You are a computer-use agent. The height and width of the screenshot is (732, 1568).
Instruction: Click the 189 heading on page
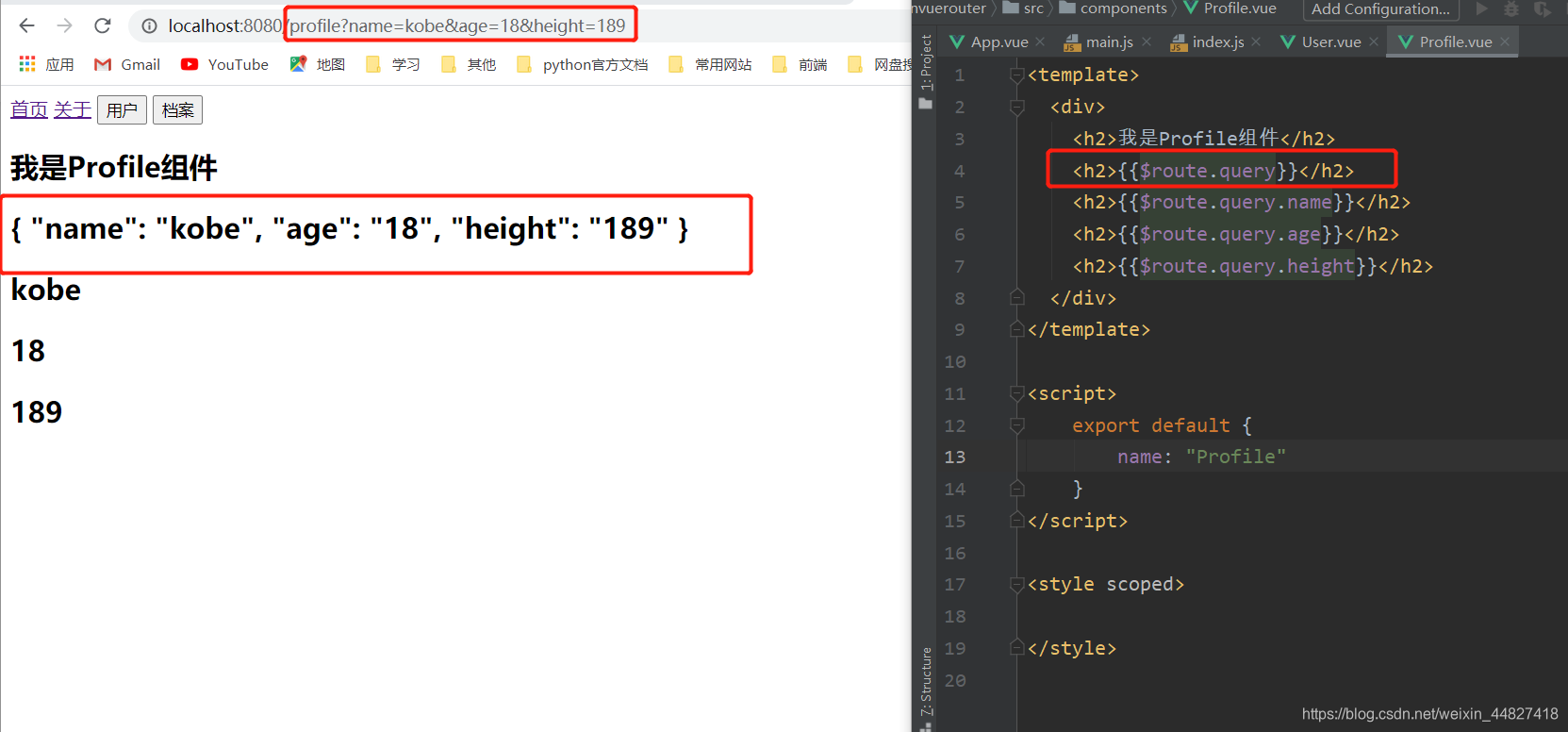[x=37, y=412]
